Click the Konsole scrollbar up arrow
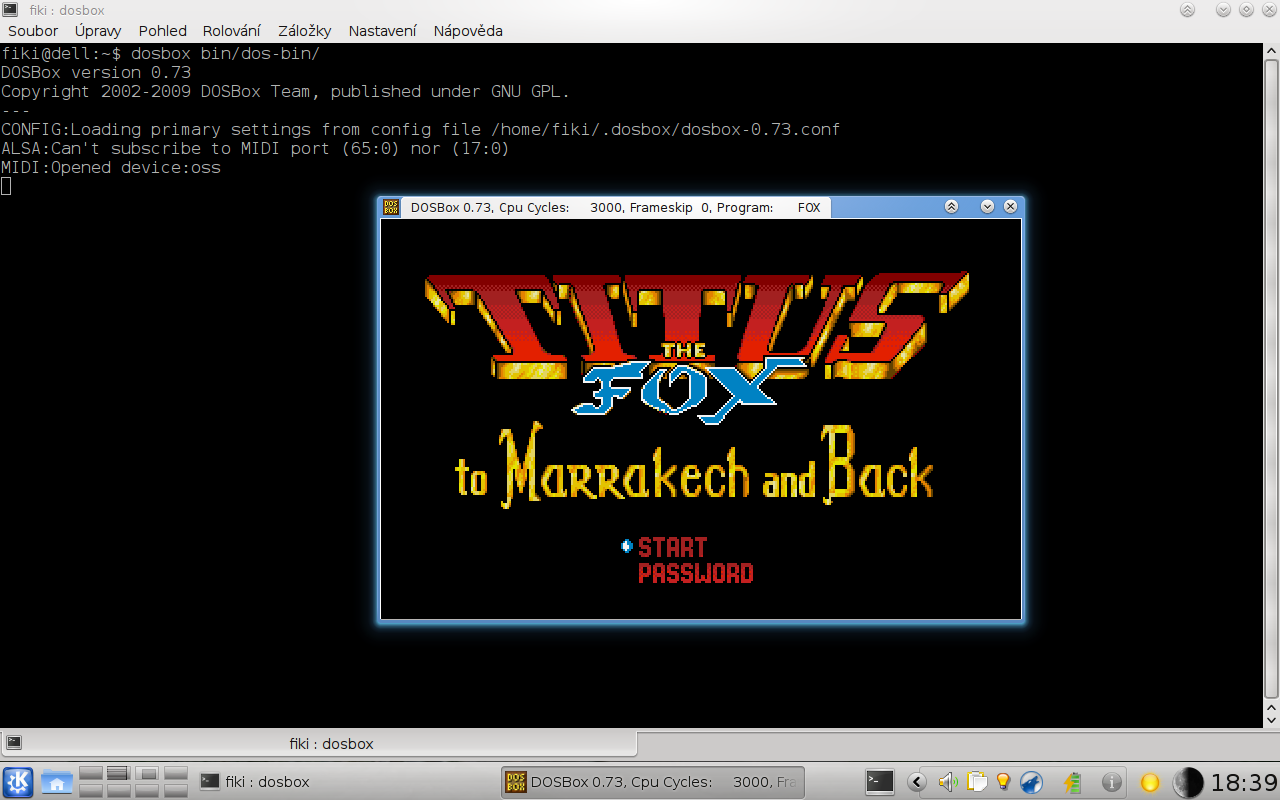 (x=1271, y=52)
